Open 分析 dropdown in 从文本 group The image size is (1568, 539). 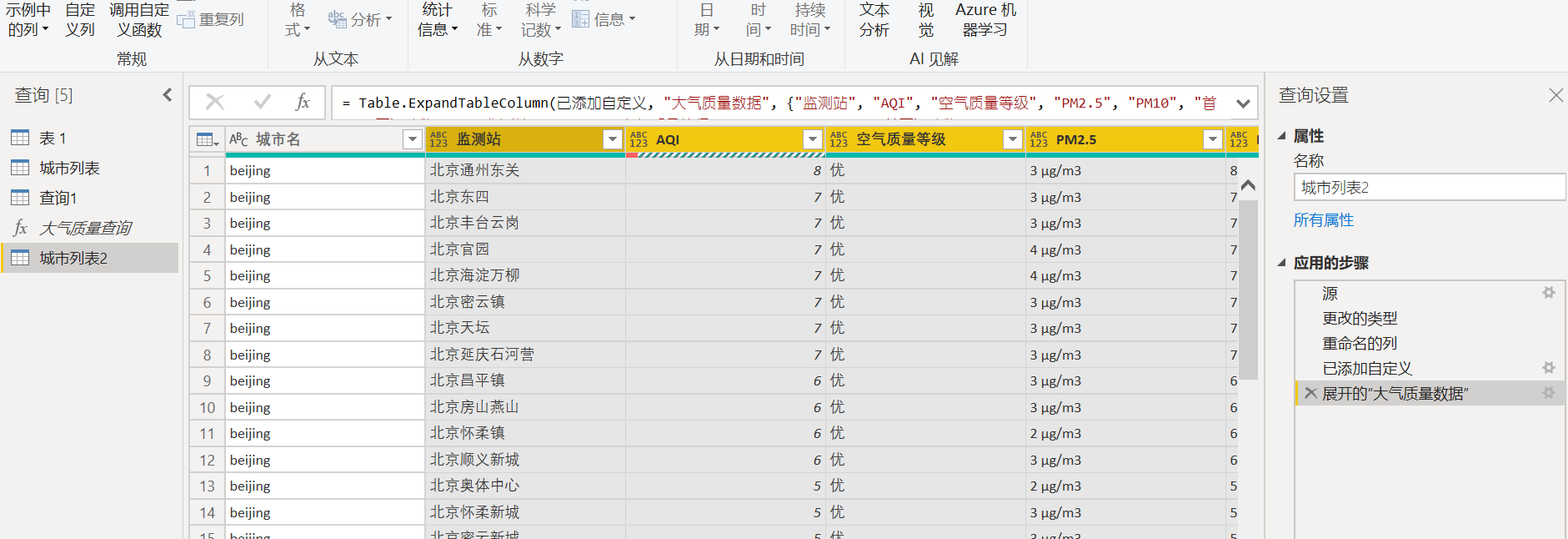pyautogui.click(x=360, y=18)
